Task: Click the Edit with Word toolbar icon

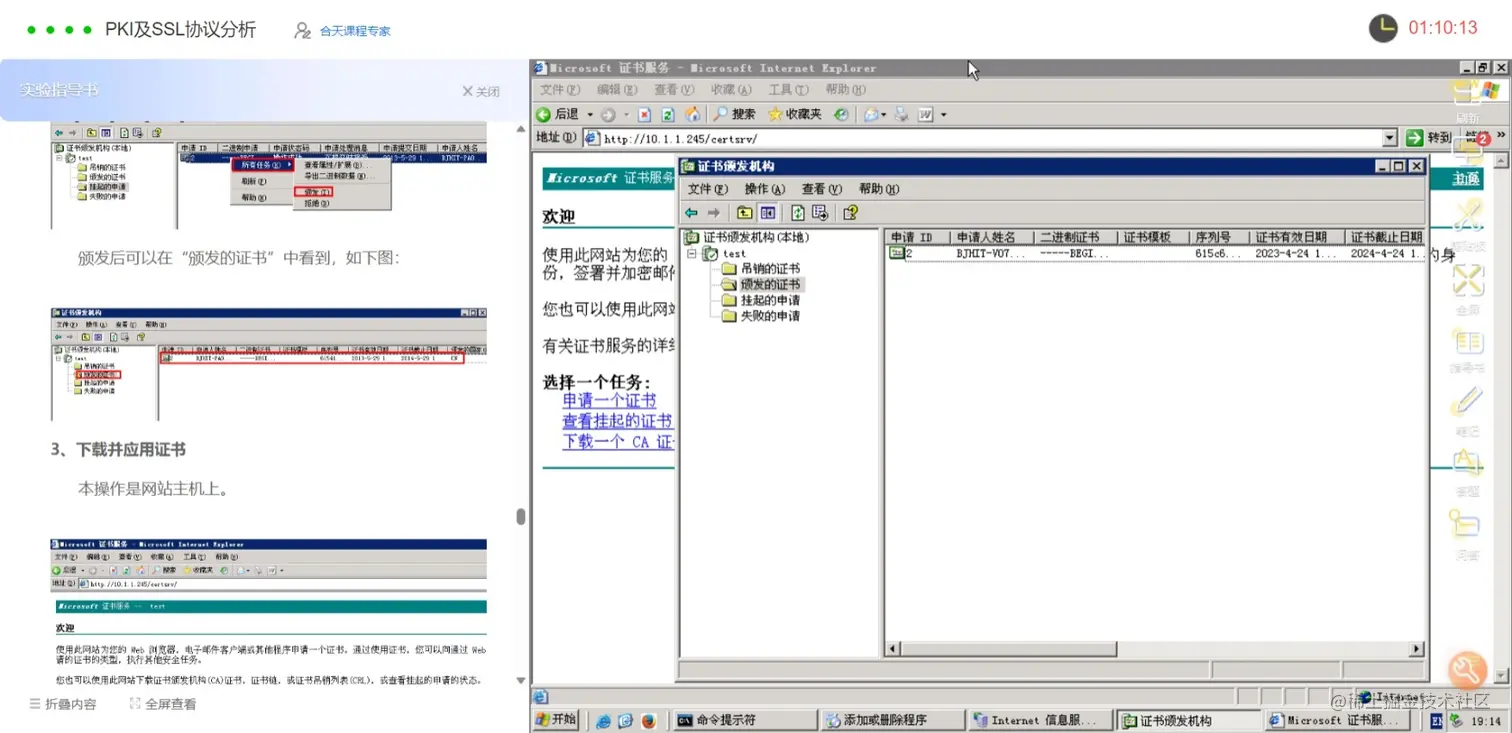Action: pyautogui.click(x=926, y=114)
